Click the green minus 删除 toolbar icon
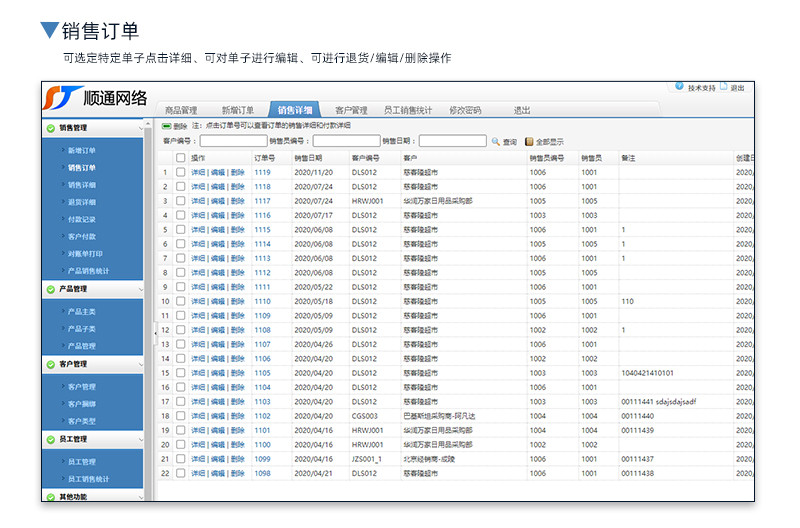 pos(166,126)
